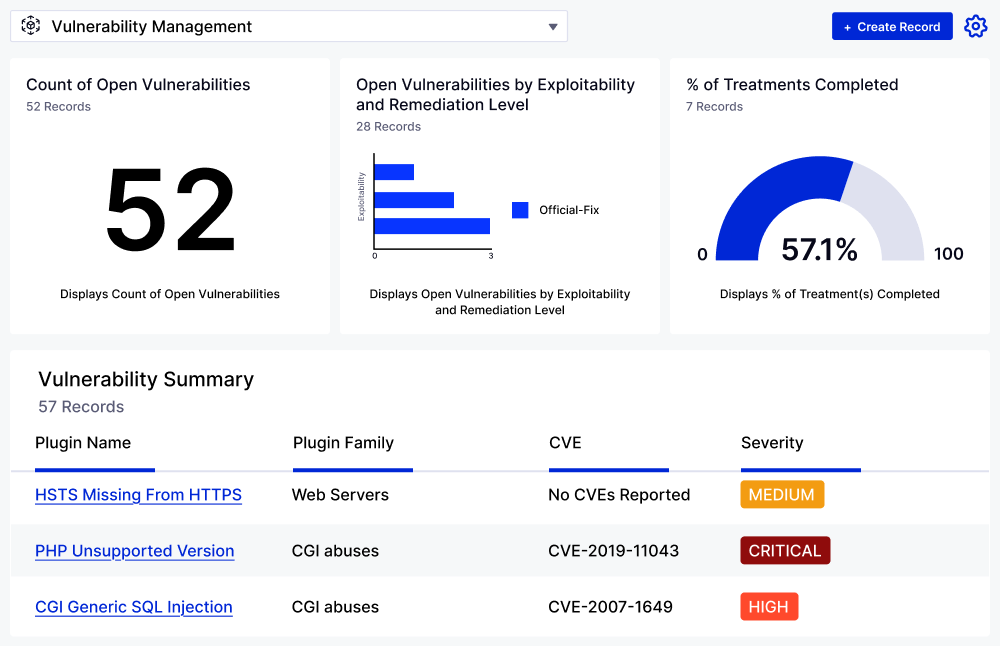Click the plus icon on Create Record
1000x646 pixels.
(848, 26)
